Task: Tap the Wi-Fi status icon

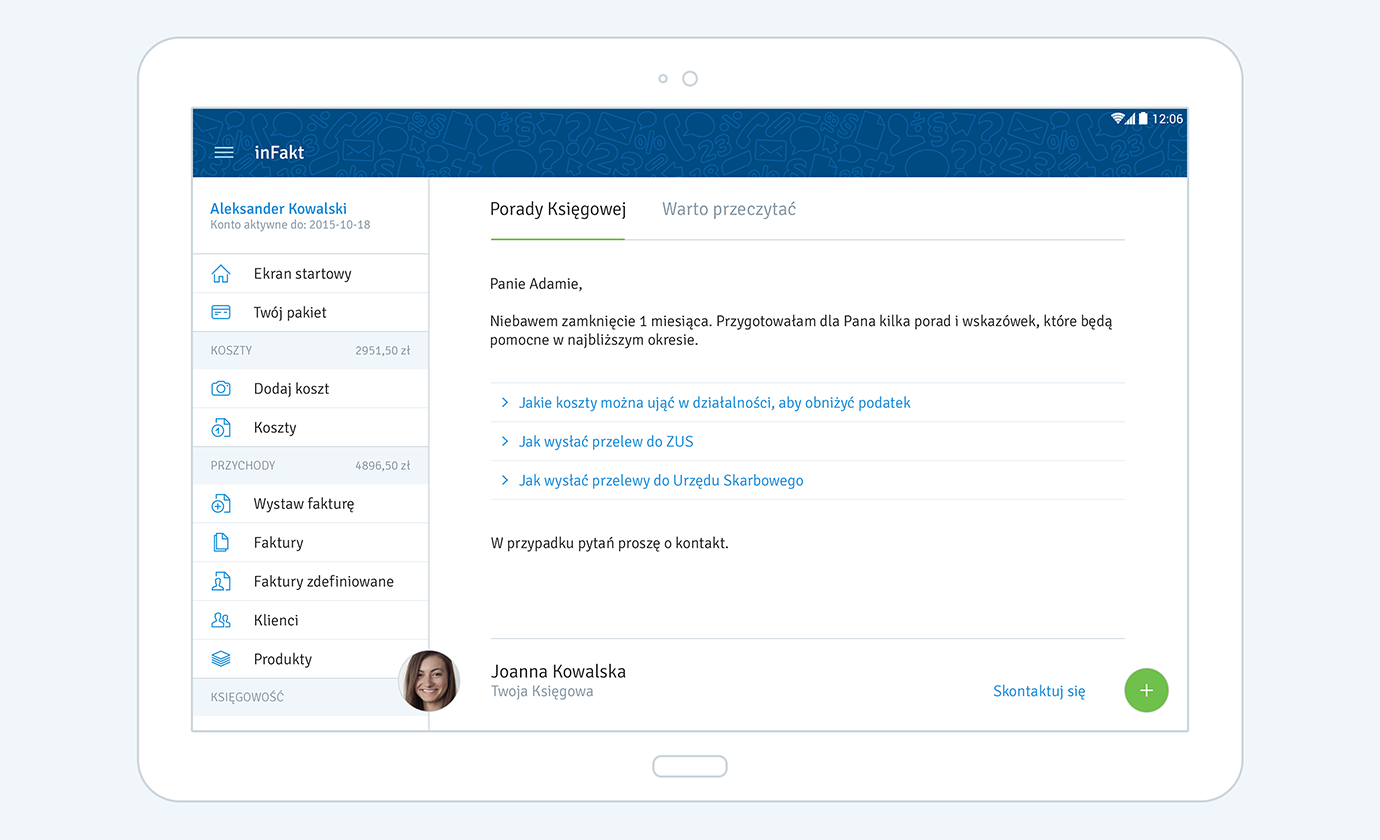Action: [1118, 118]
